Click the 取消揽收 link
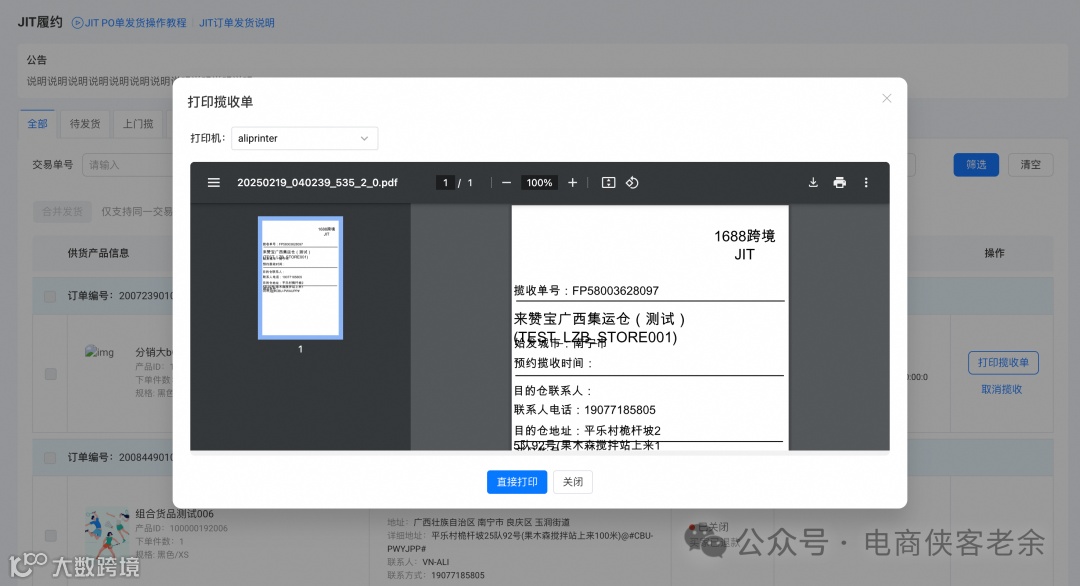1080x586 pixels. click(x=1001, y=390)
